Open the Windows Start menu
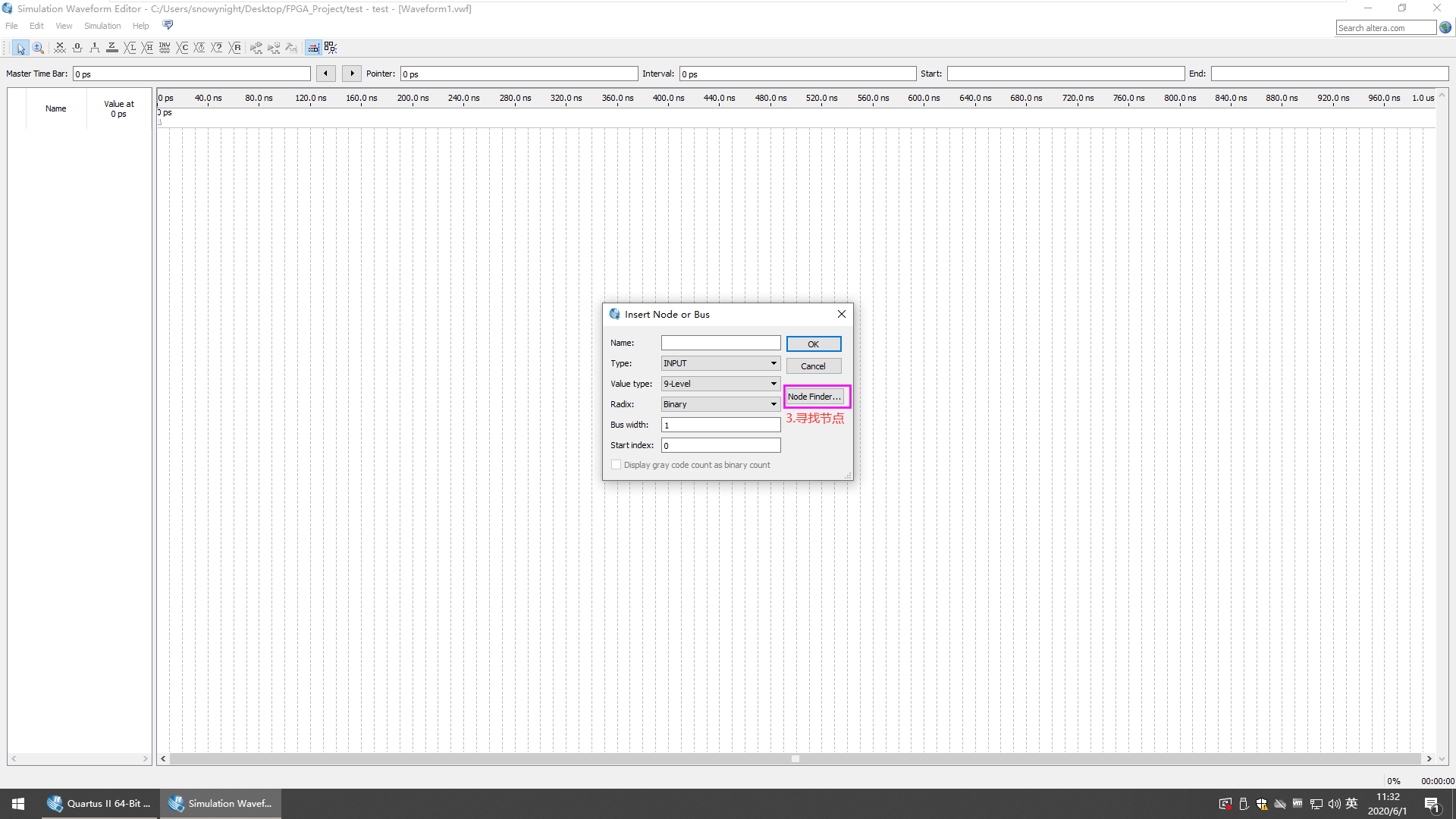The width and height of the screenshot is (1456, 819). [18, 804]
